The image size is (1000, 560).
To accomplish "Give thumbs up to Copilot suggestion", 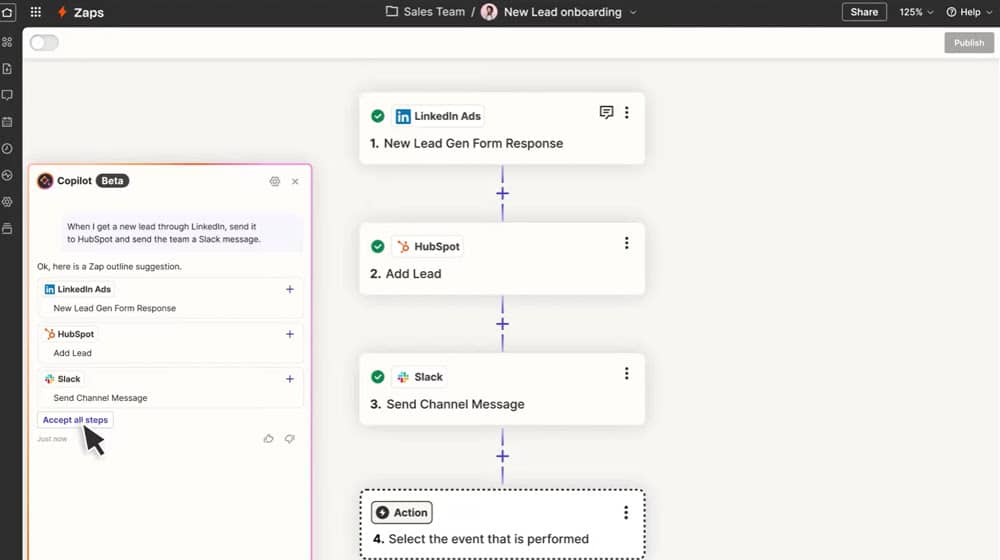I will point(268,439).
